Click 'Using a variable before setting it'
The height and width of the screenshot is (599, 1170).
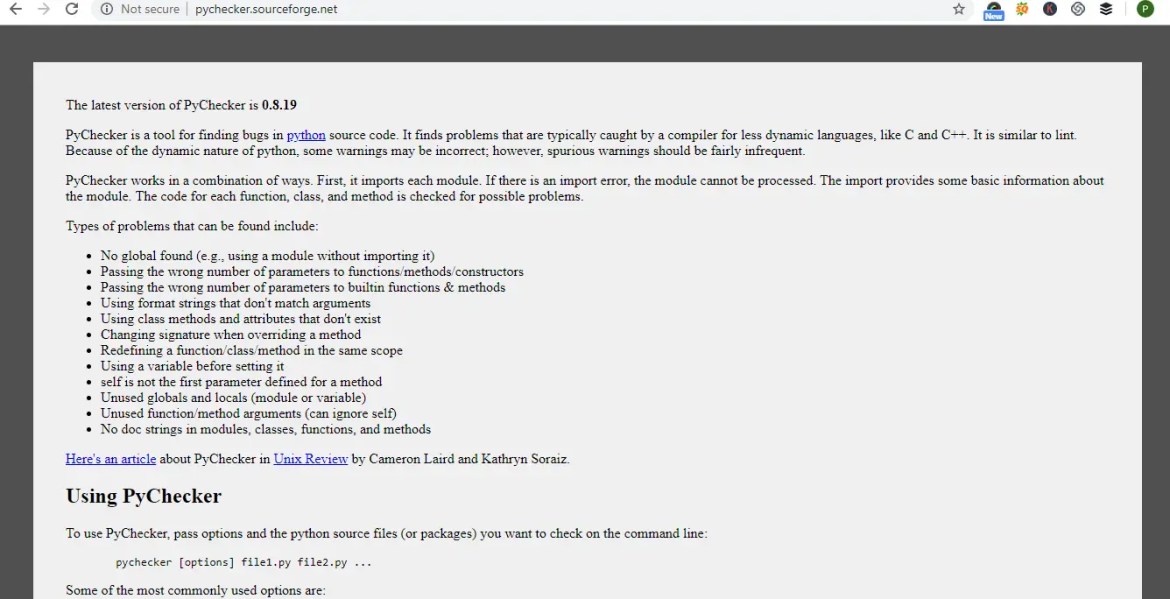[192, 366]
